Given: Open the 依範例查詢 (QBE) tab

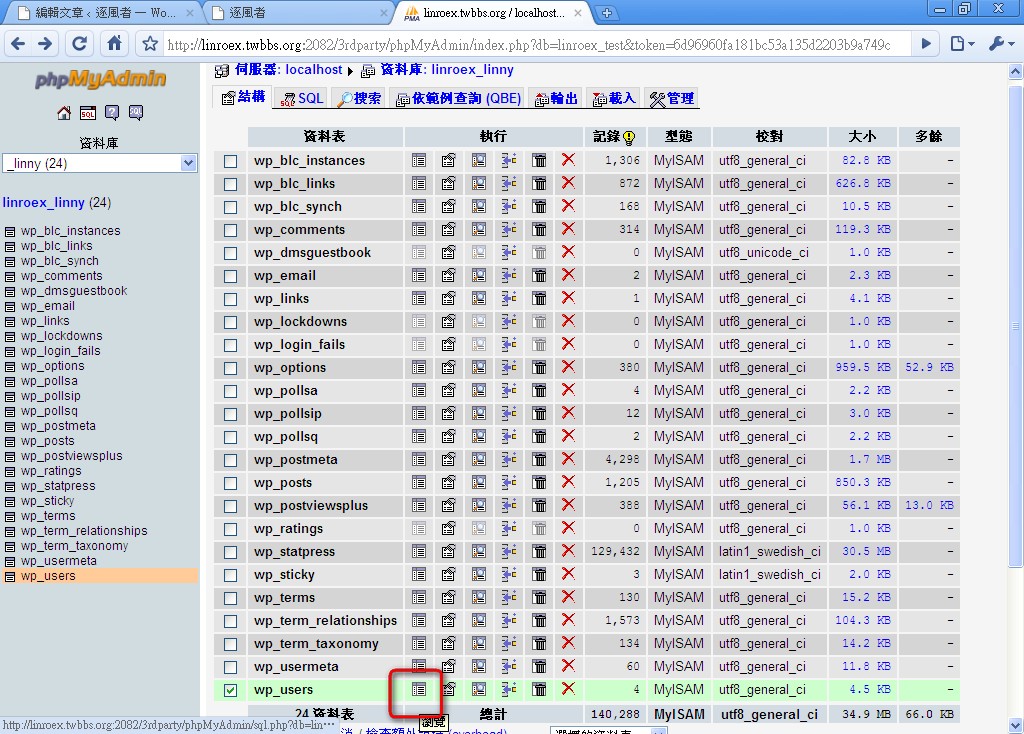Looking at the screenshot, I should tap(458, 98).
